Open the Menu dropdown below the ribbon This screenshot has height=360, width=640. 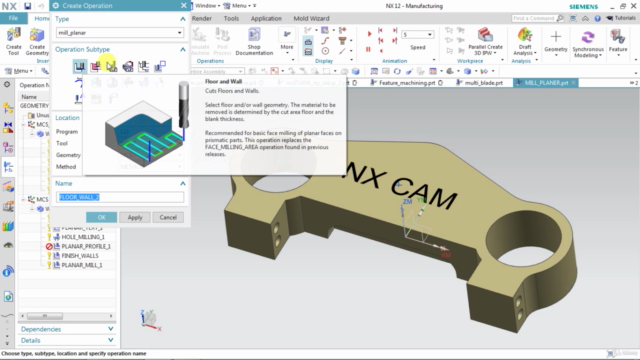point(18,71)
